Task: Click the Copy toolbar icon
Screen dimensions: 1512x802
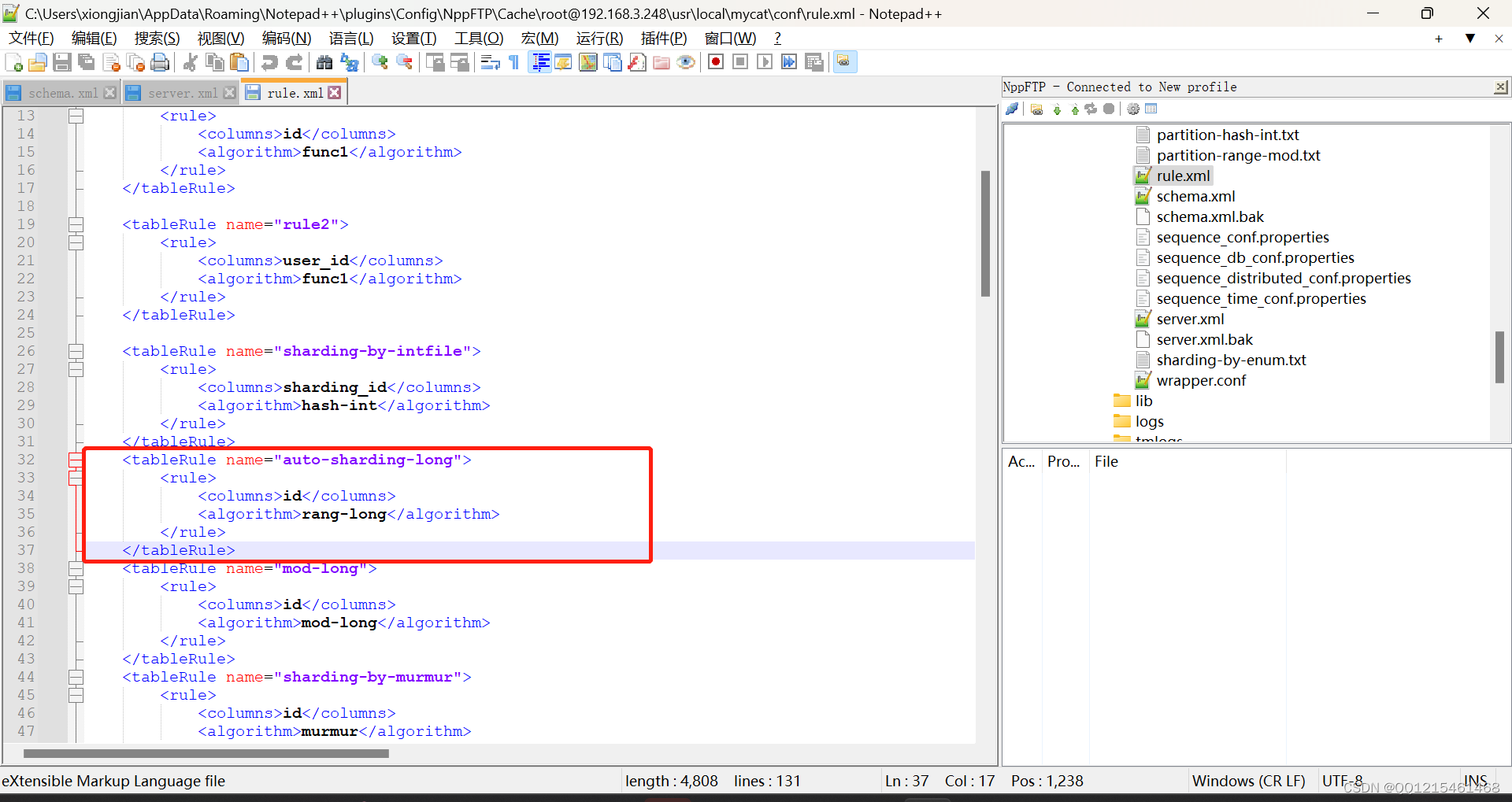Action: [x=214, y=62]
